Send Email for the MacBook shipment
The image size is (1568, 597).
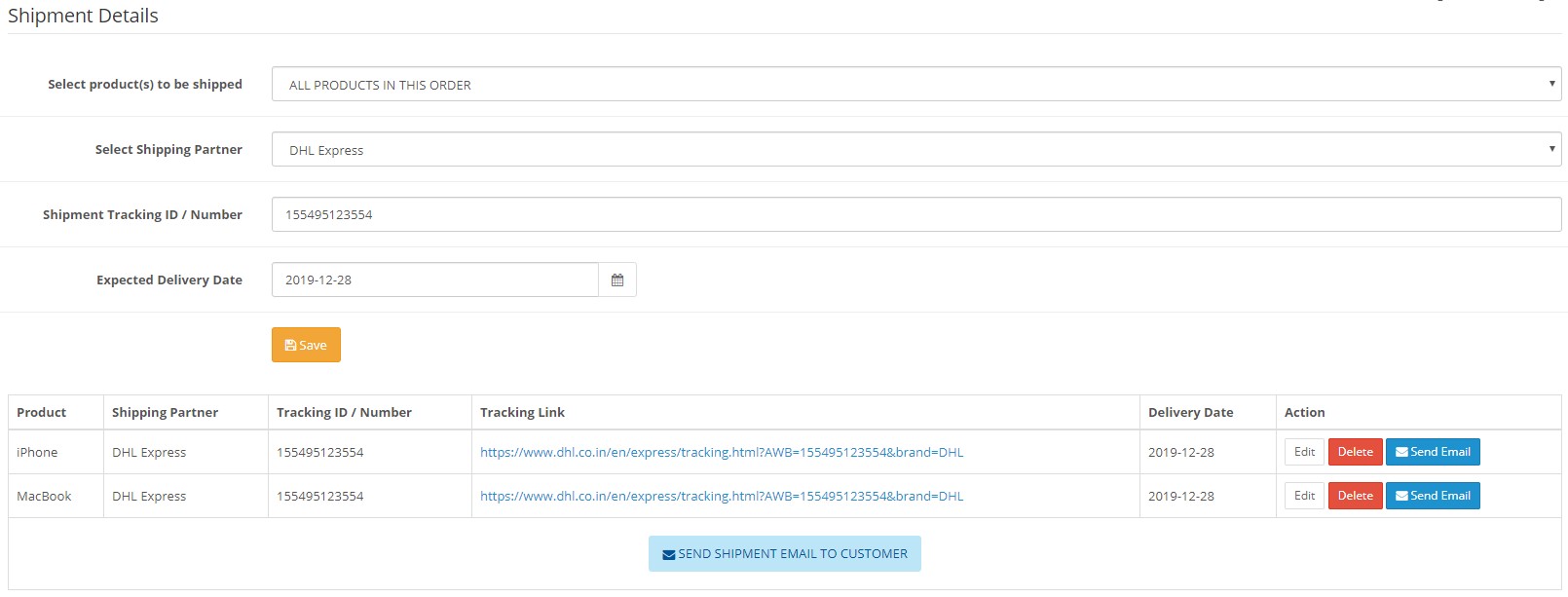click(x=1433, y=496)
